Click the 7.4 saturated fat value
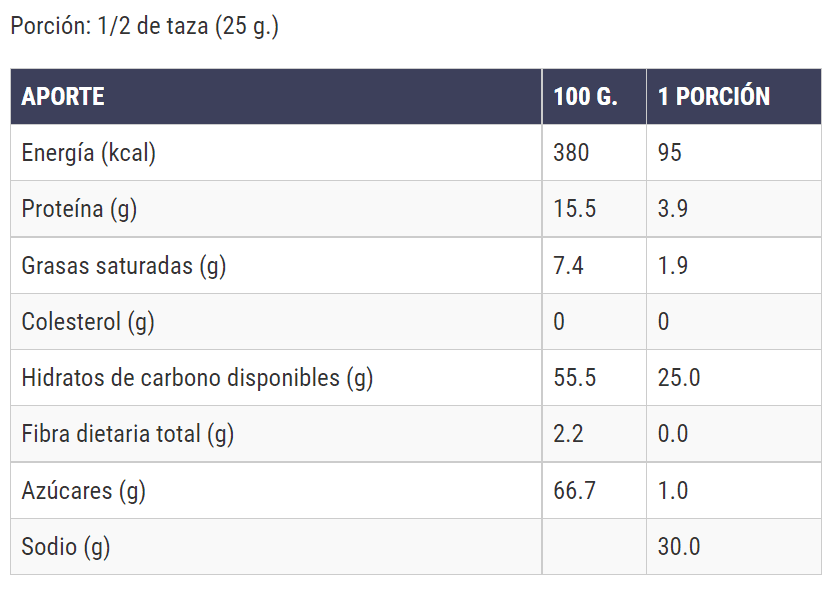Screen dimensions: 835x593 point(568,266)
